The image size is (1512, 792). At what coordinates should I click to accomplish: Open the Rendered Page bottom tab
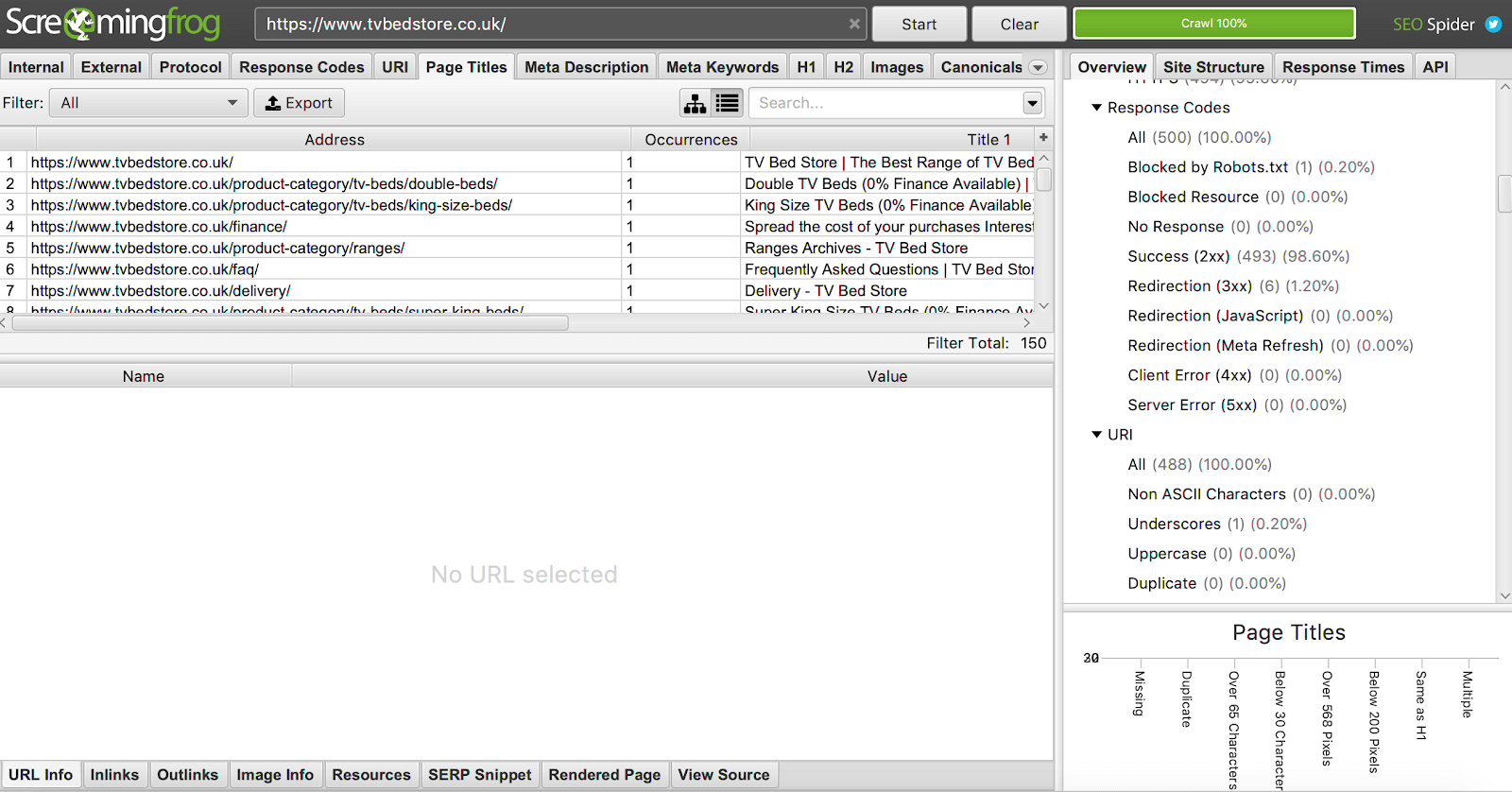pos(605,775)
